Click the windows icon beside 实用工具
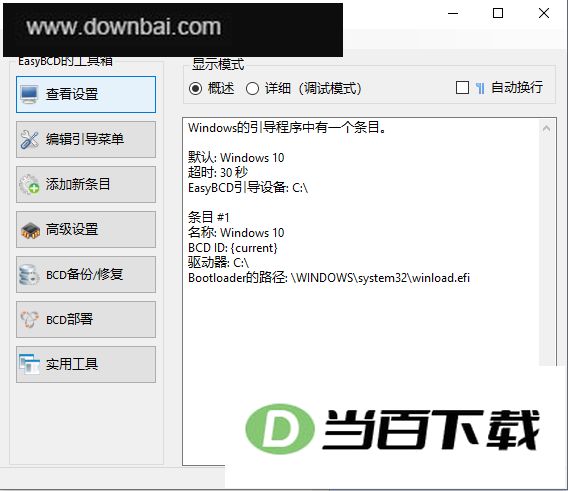 29,364
